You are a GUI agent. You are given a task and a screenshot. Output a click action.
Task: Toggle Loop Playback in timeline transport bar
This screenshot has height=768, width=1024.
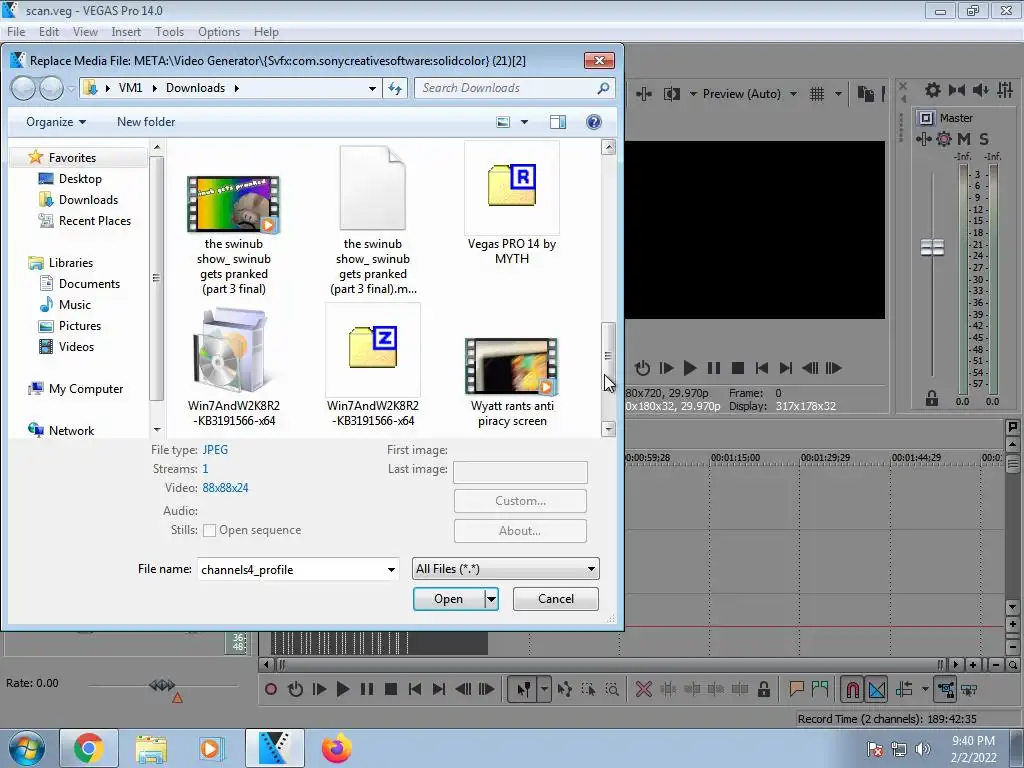coord(295,689)
